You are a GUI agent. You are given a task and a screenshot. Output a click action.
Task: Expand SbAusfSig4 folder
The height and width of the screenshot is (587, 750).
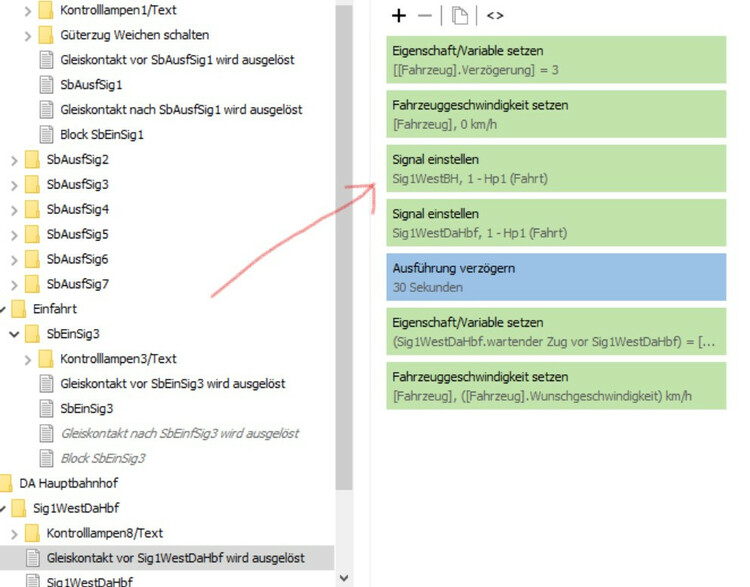[x=14, y=210]
